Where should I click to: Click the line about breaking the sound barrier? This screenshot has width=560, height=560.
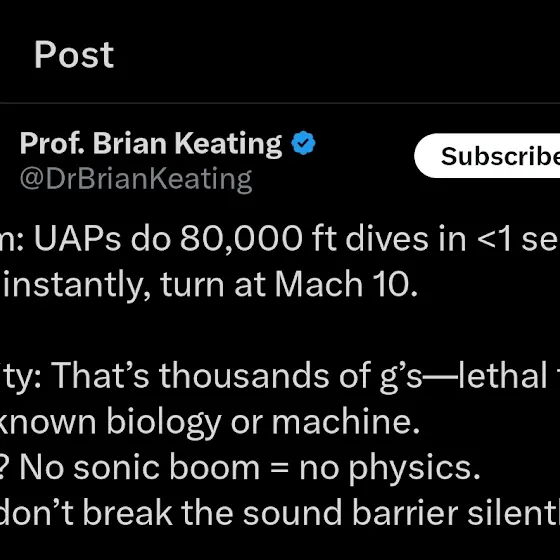tap(280, 514)
